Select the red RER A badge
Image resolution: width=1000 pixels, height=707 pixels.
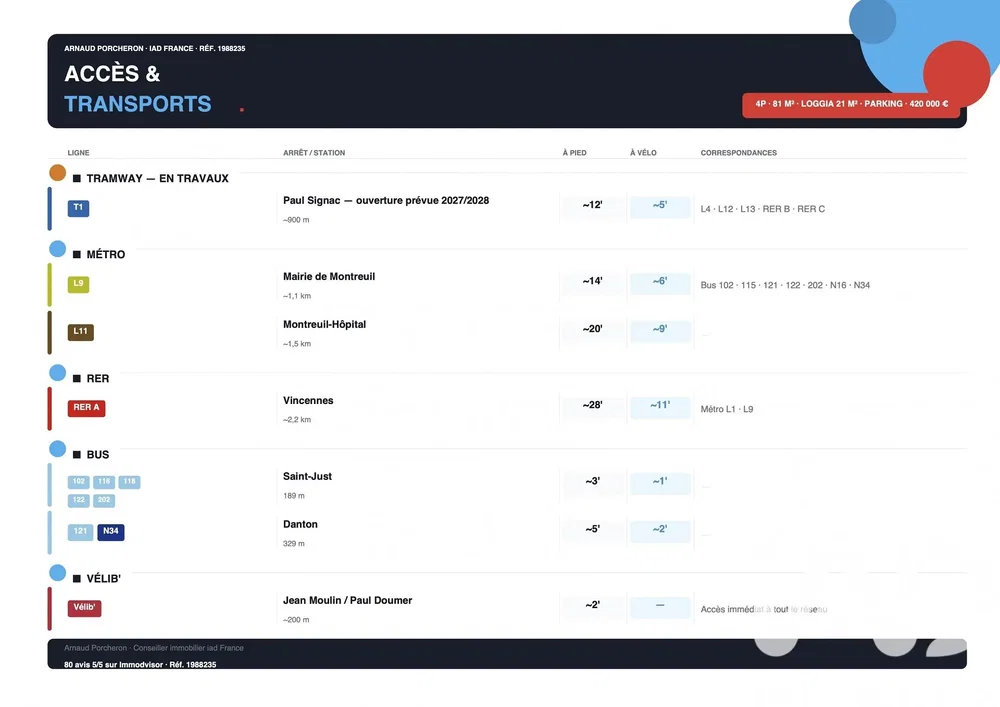(86, 408)
